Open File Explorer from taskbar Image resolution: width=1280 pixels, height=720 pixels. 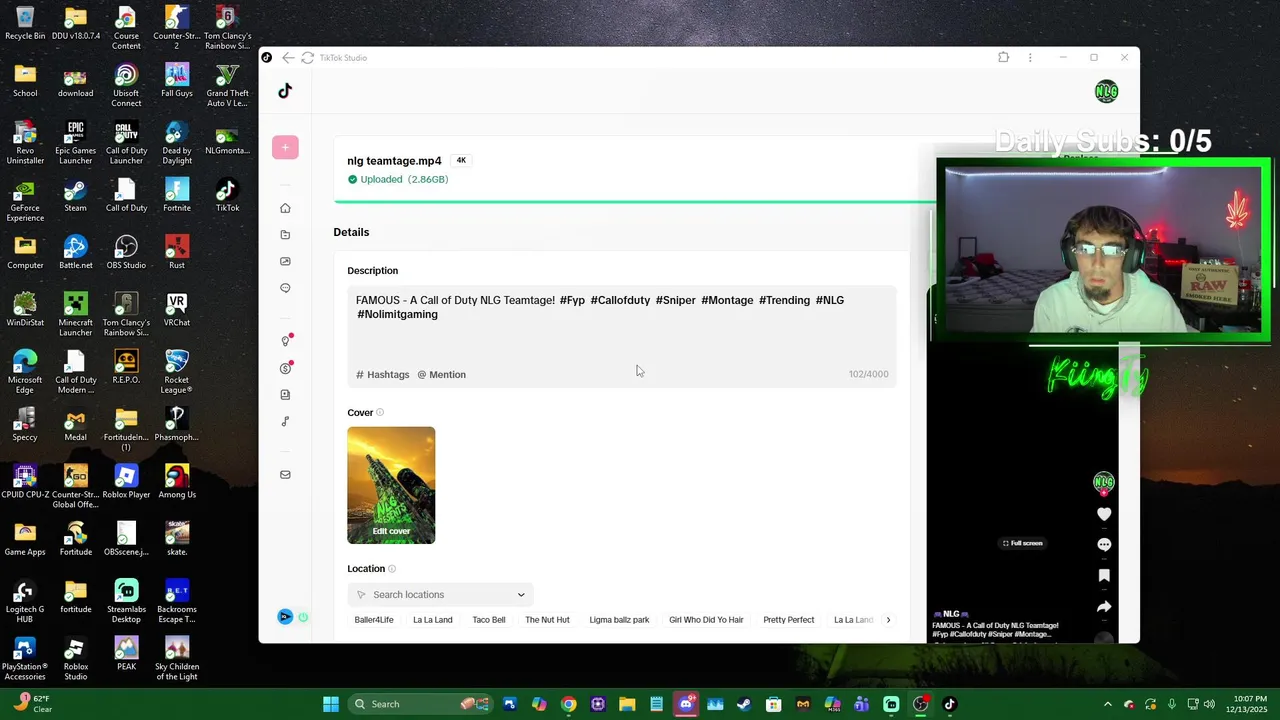(x=627, y=704)
